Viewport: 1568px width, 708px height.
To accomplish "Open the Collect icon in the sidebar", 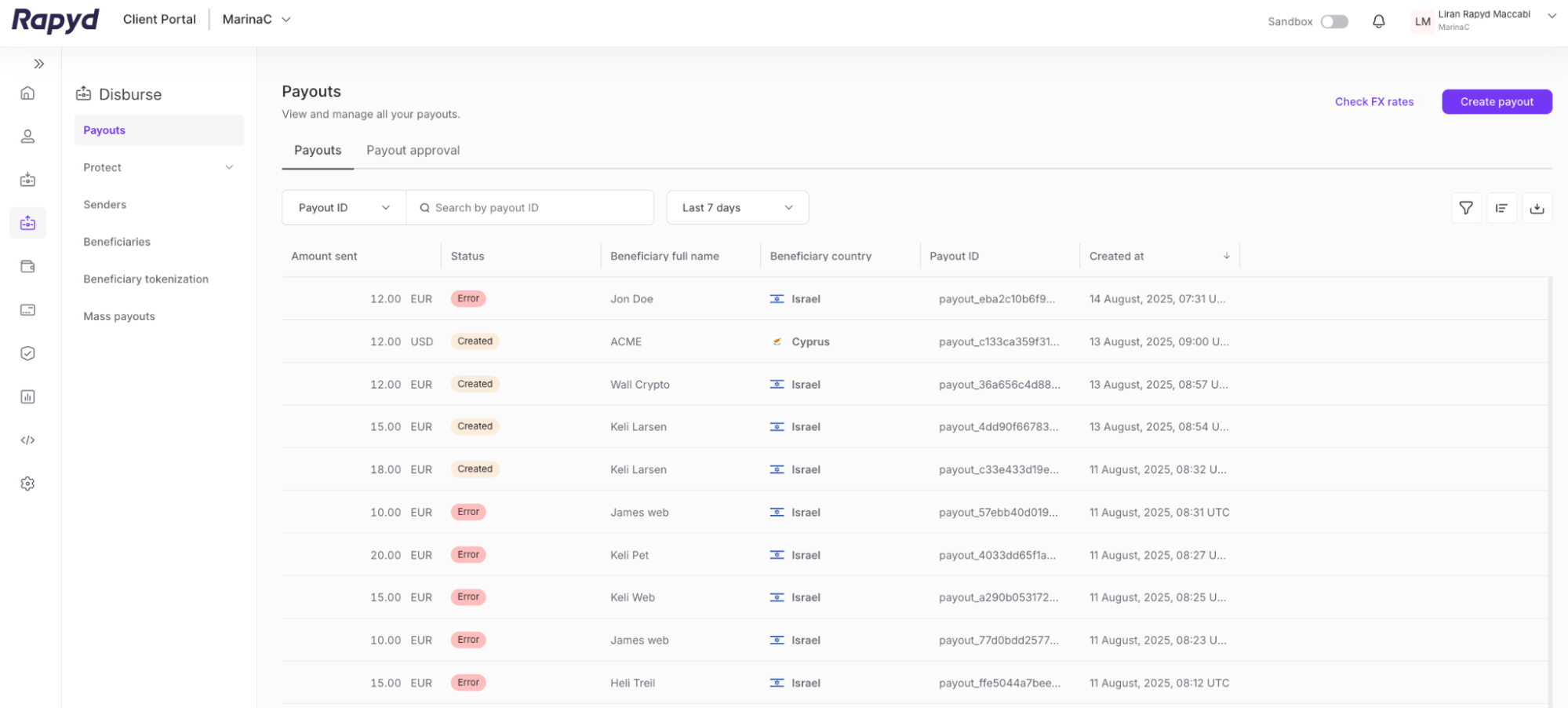I will pyautogui.click(x=27, y=179).
